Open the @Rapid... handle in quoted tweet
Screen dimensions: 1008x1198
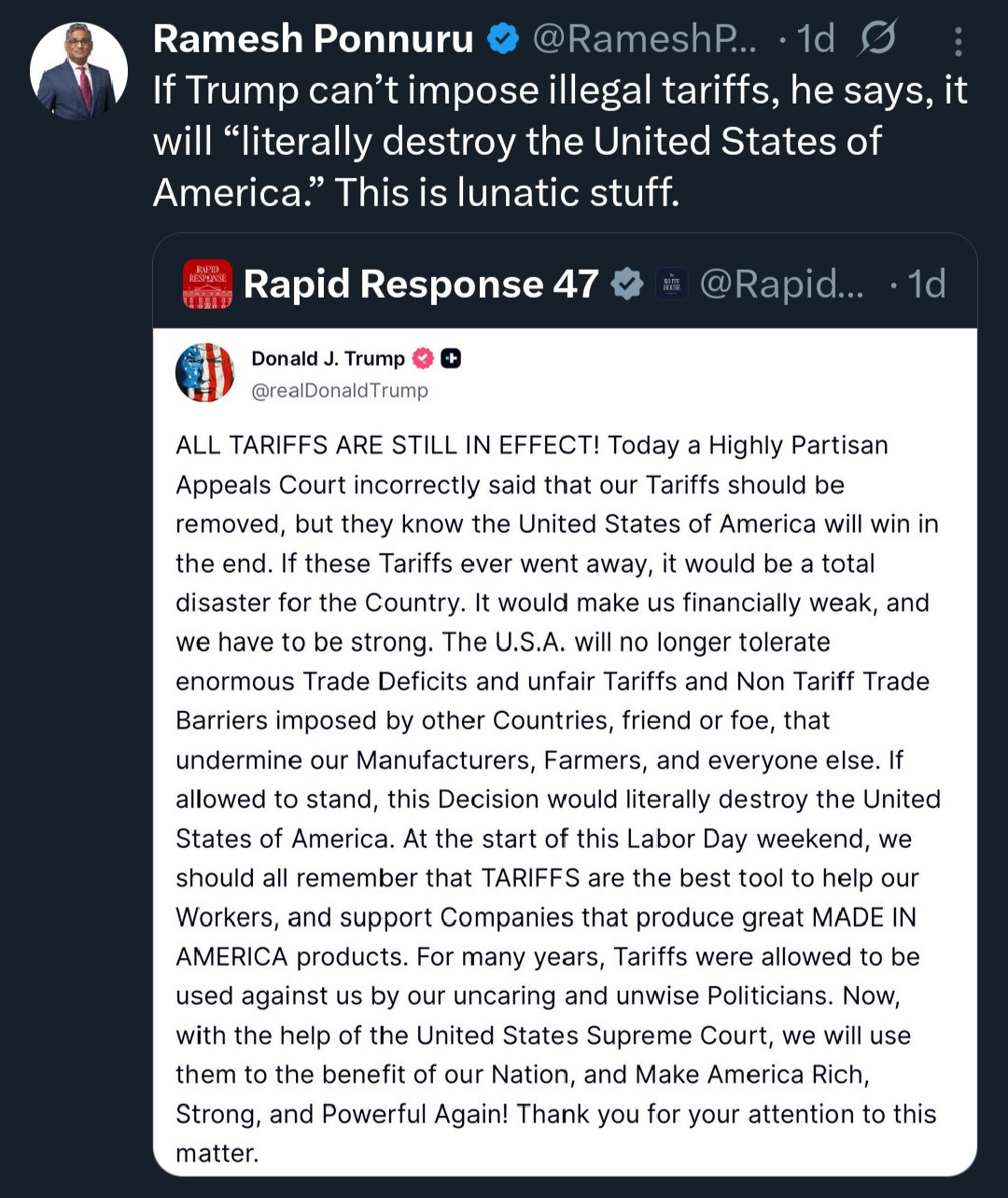click(783, 284)
